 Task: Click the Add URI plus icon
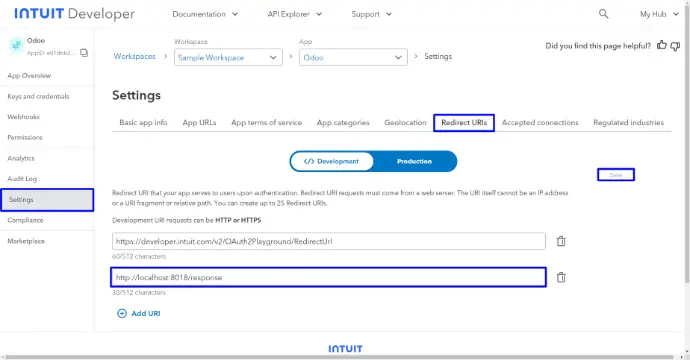pyautogui.click(x=122, y=313)
